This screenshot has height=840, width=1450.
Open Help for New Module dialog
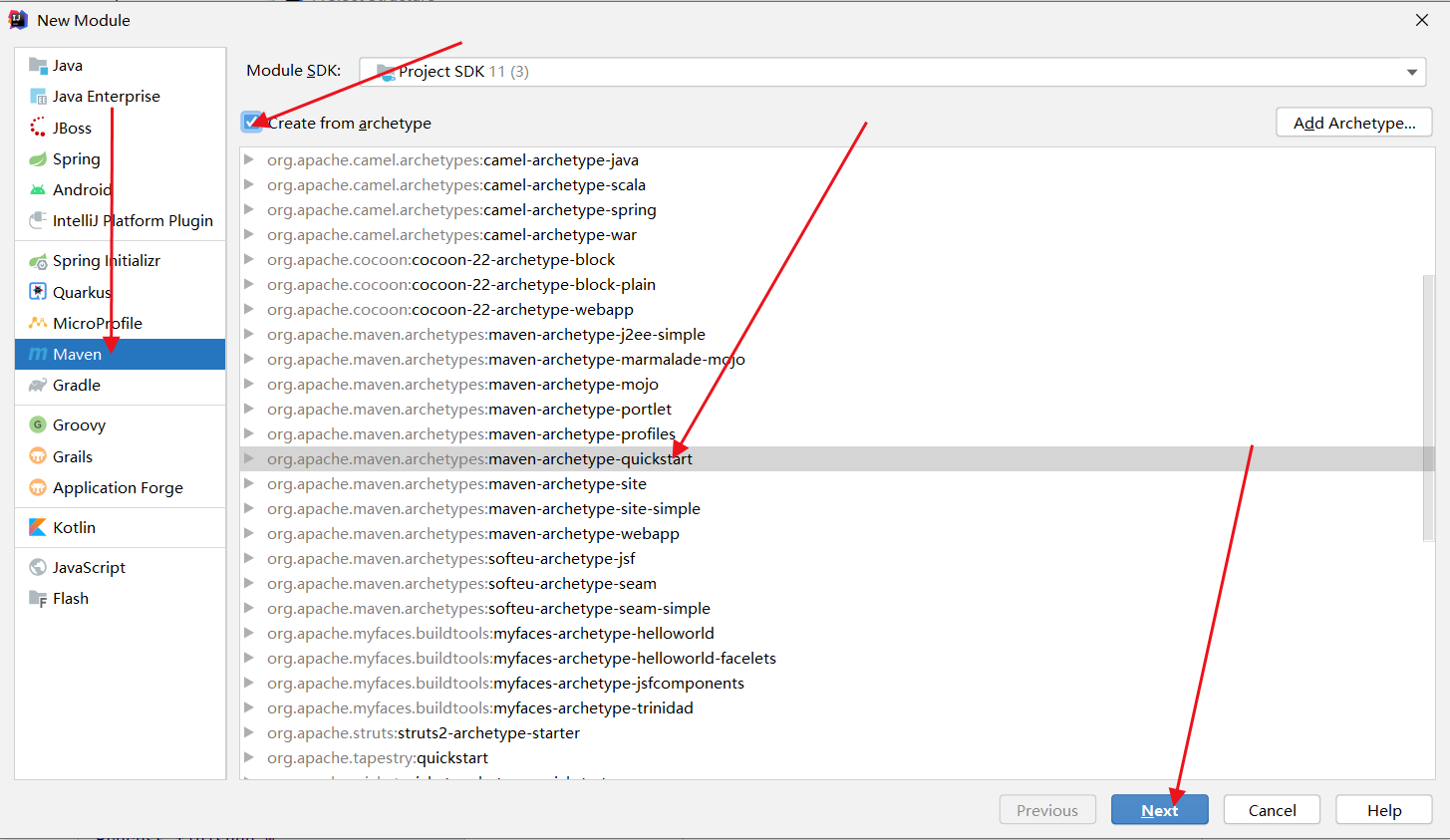pyautogui.click(x=1384, y=810)
